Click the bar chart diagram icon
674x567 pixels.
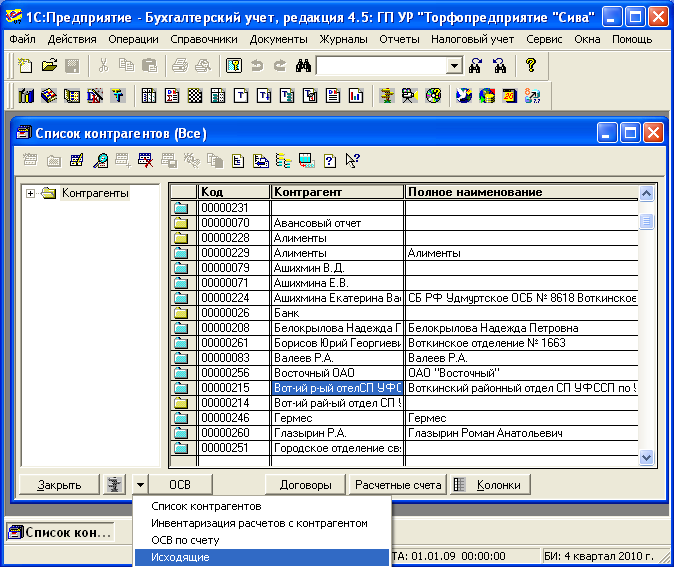[356, 95]
